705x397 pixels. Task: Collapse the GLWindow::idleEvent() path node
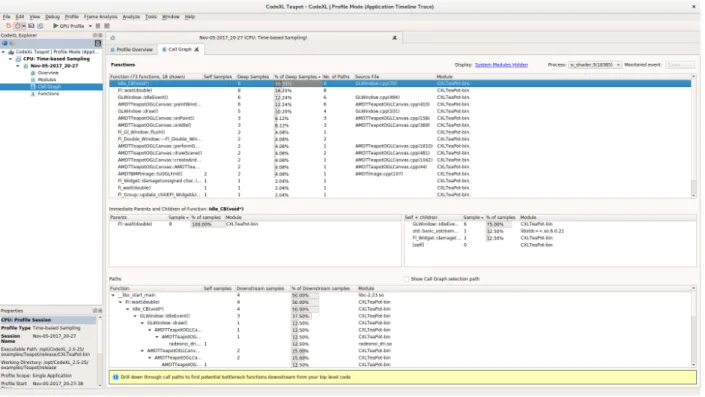coord(135,316)
